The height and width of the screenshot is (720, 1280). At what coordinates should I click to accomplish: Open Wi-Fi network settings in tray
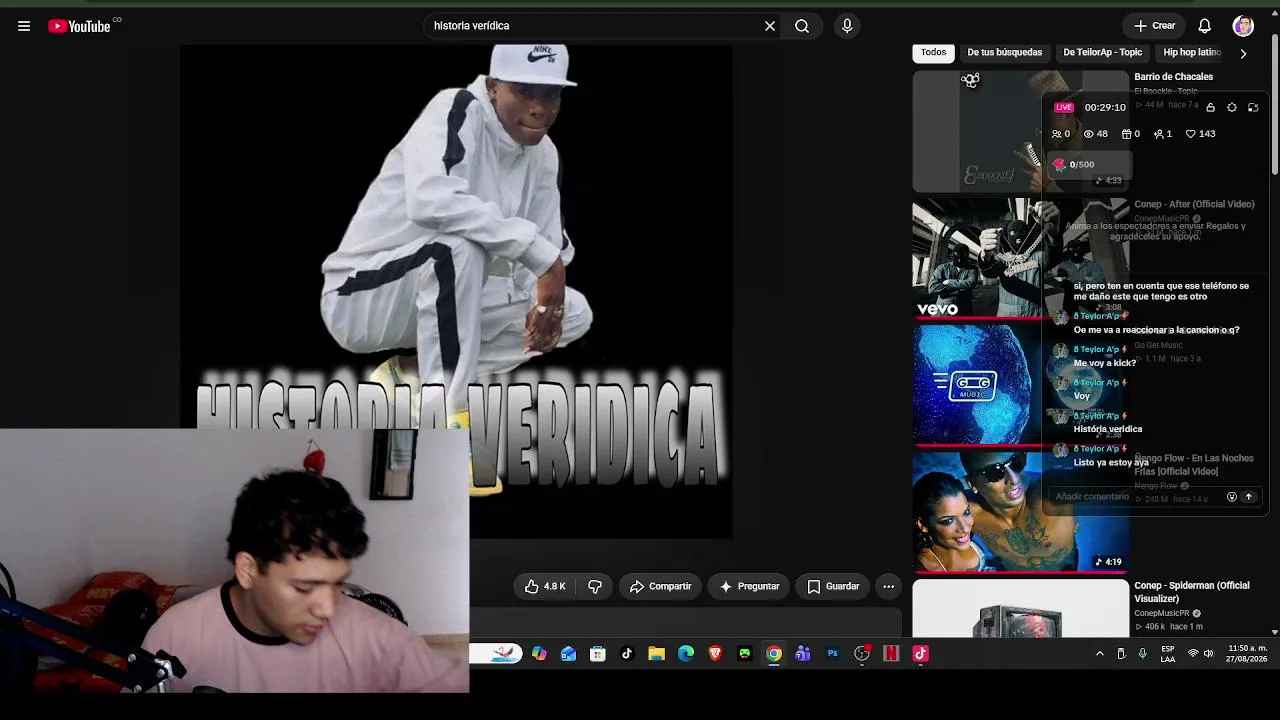pyautogui.click(x=1193, y=654)
